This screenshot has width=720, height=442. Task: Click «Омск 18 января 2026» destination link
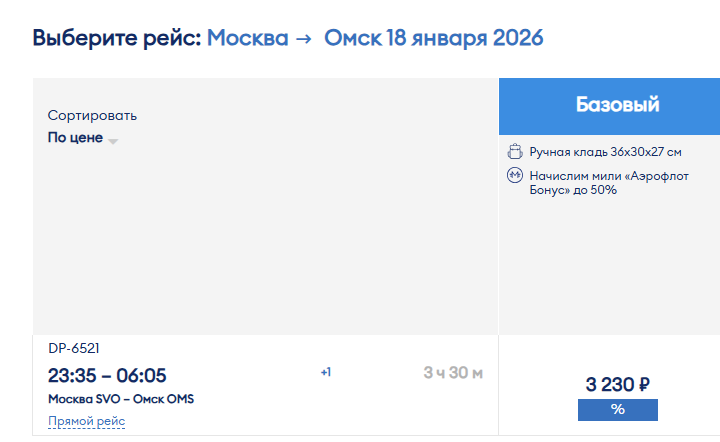point(433,38)
